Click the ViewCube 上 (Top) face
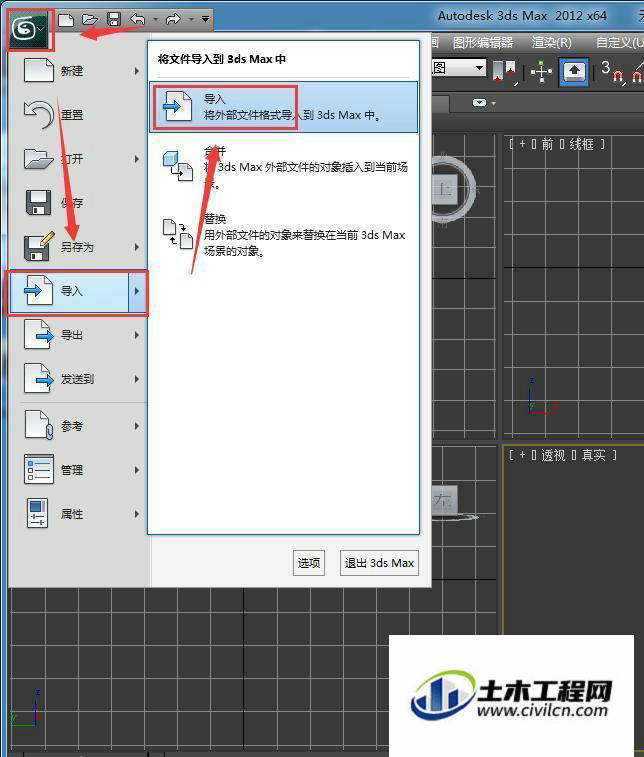The width and height of the screenshot is (644, 757). pos(445,189)
